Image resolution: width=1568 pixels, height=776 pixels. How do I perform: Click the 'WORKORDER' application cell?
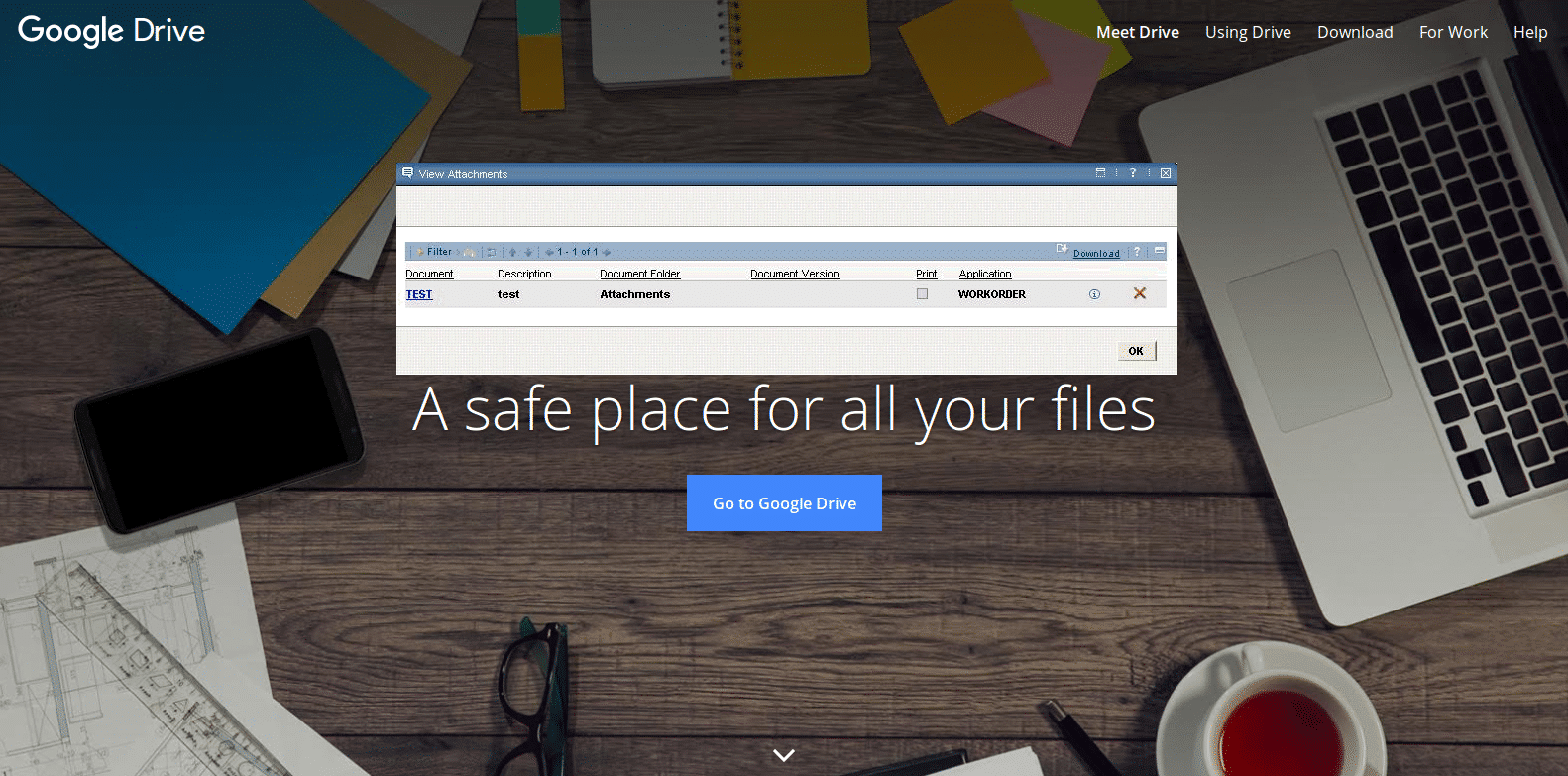[x=992, y=294]
